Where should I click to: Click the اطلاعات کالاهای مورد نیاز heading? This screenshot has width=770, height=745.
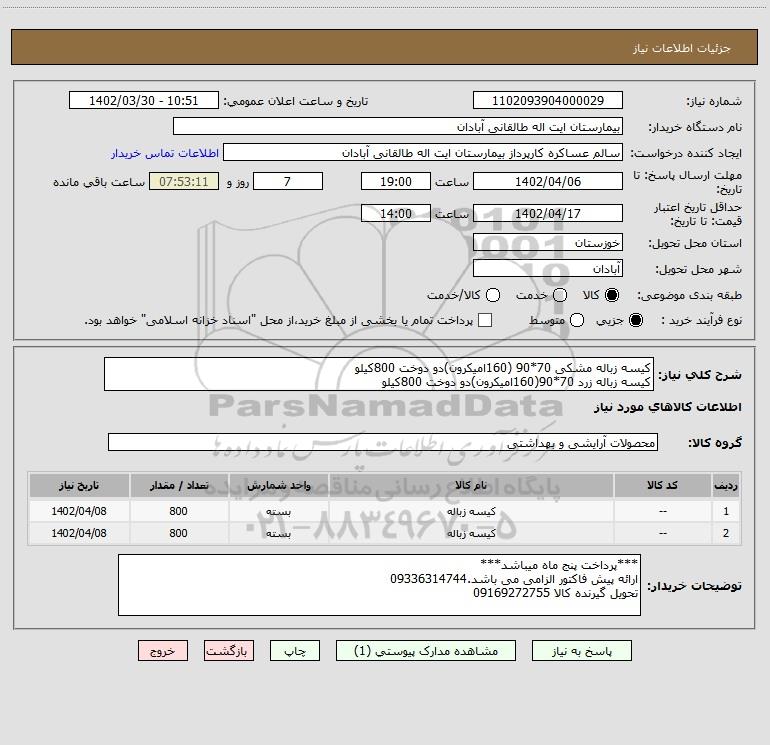[667, 407]
